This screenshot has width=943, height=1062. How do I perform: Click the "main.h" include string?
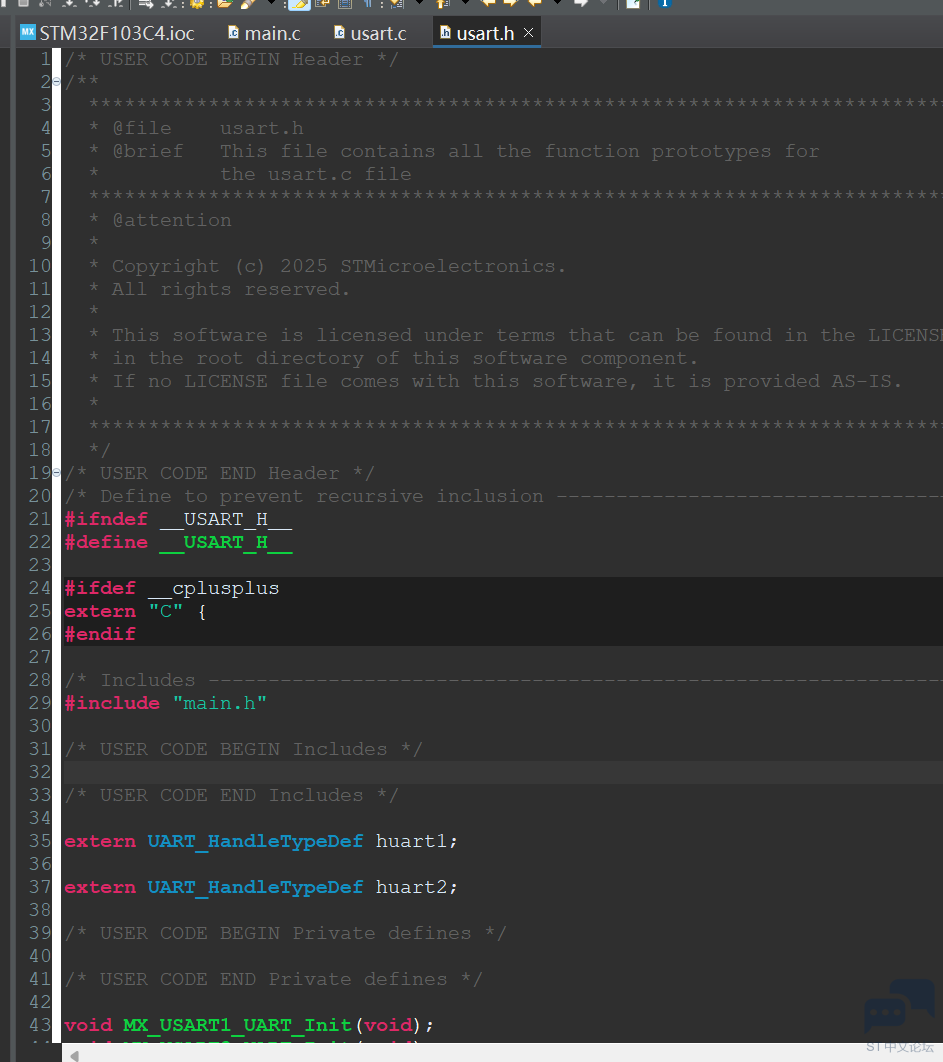tap(219, 704)
